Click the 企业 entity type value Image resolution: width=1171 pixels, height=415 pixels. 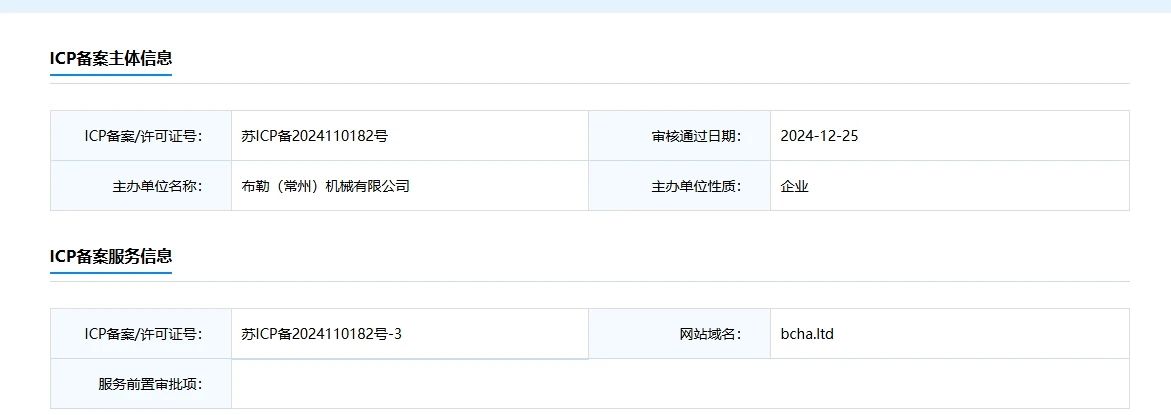pyautogui.click(x=795, y=186)
